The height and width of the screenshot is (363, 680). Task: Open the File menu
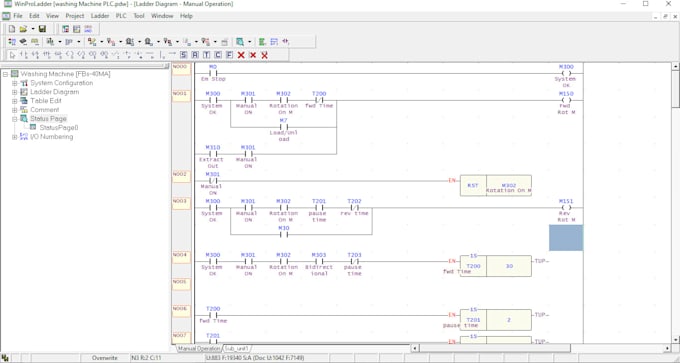click(18, 16)
